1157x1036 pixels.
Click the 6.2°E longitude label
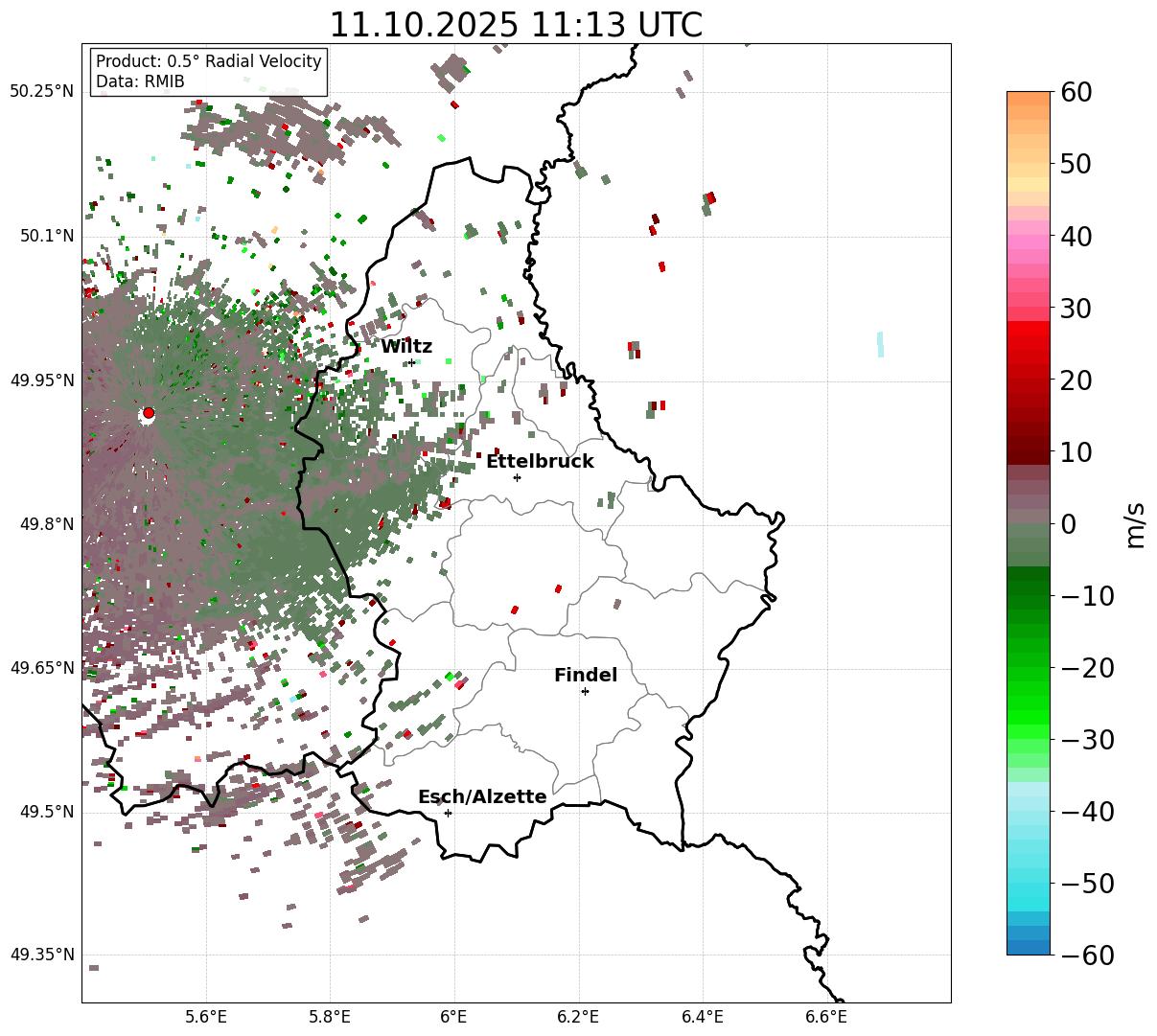579,1017
